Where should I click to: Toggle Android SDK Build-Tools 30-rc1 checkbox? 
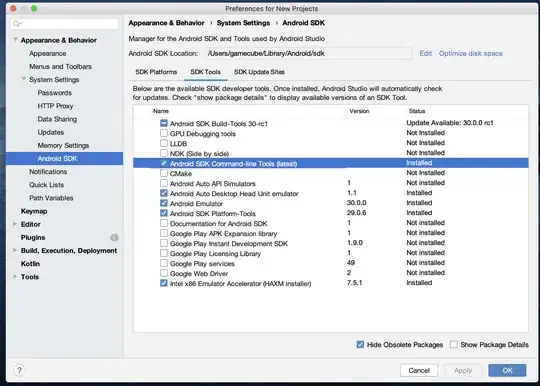tap(164, 123)
